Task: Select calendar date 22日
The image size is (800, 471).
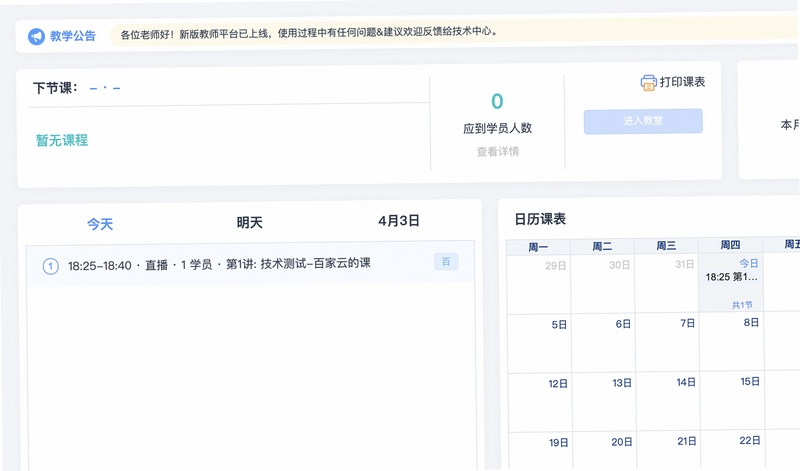Action: (x=749, y=440)
